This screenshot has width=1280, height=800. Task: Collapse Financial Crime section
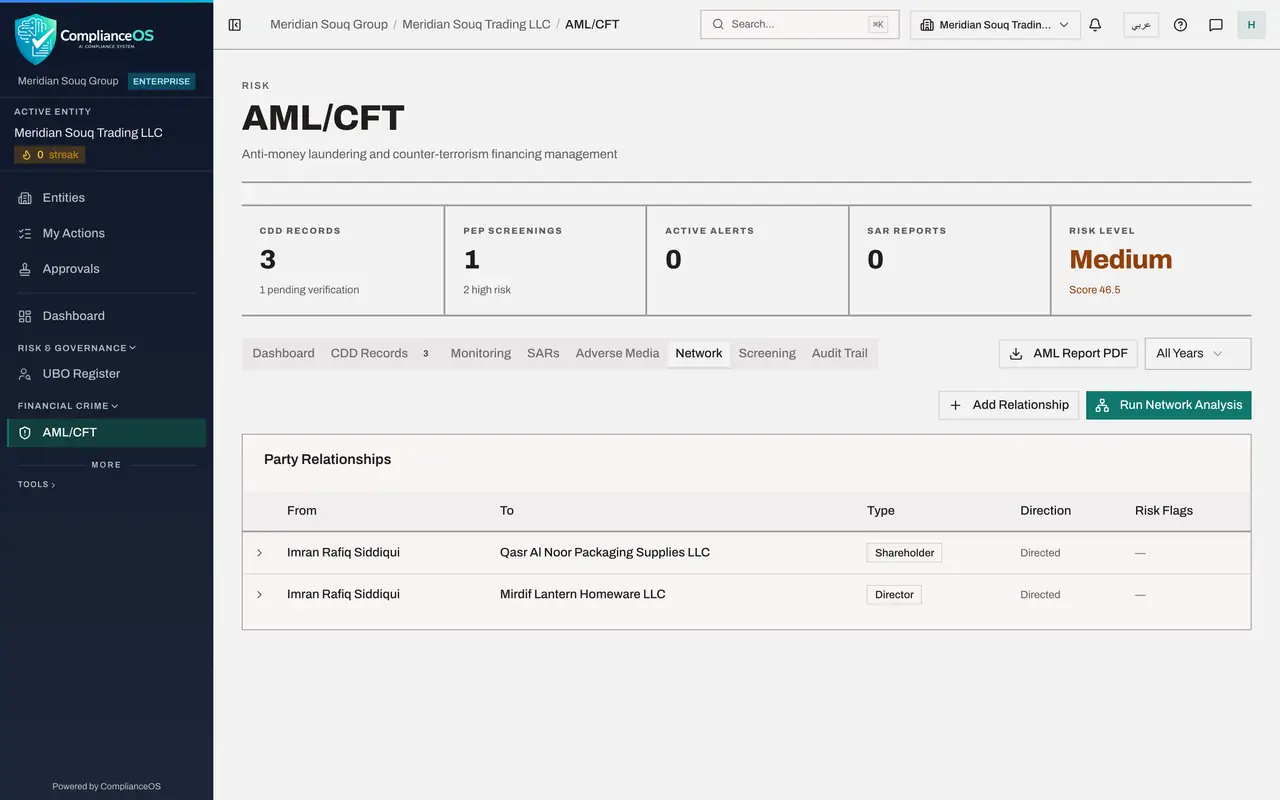tap(68, 406)
